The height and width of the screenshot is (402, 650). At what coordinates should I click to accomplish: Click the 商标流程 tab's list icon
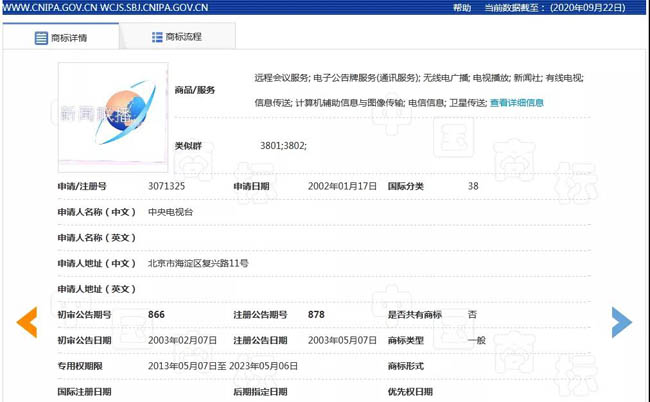tap(157, 37)
